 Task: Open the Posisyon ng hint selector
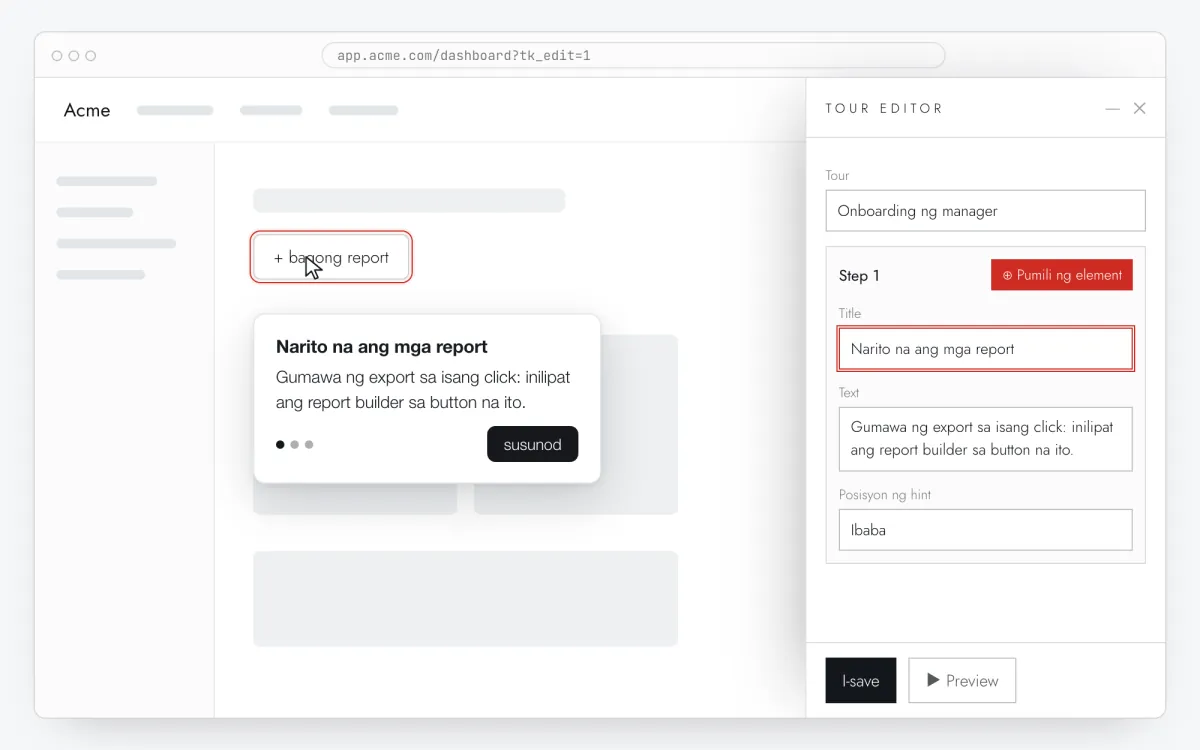pos(985,530)
